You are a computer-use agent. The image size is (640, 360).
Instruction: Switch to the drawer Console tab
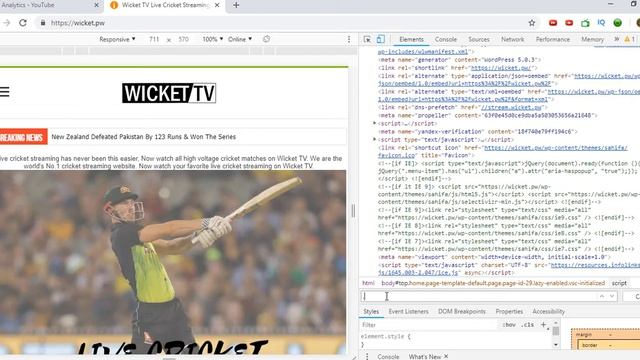pos(388,356)
